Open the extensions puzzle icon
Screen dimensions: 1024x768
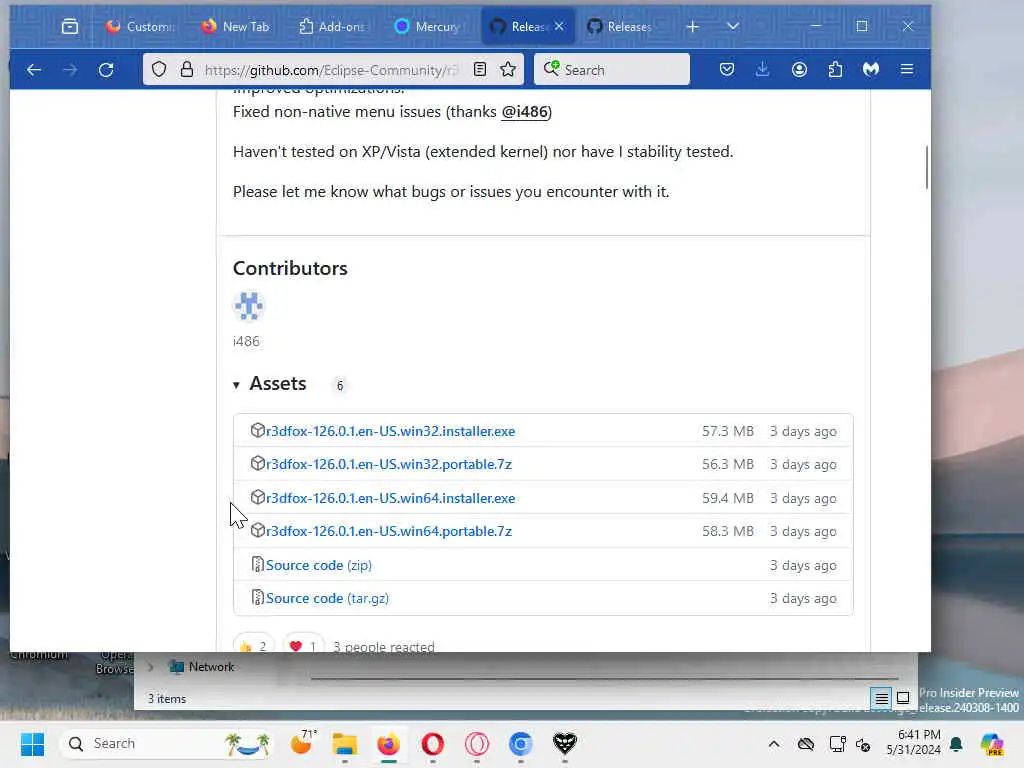point(835,69)
